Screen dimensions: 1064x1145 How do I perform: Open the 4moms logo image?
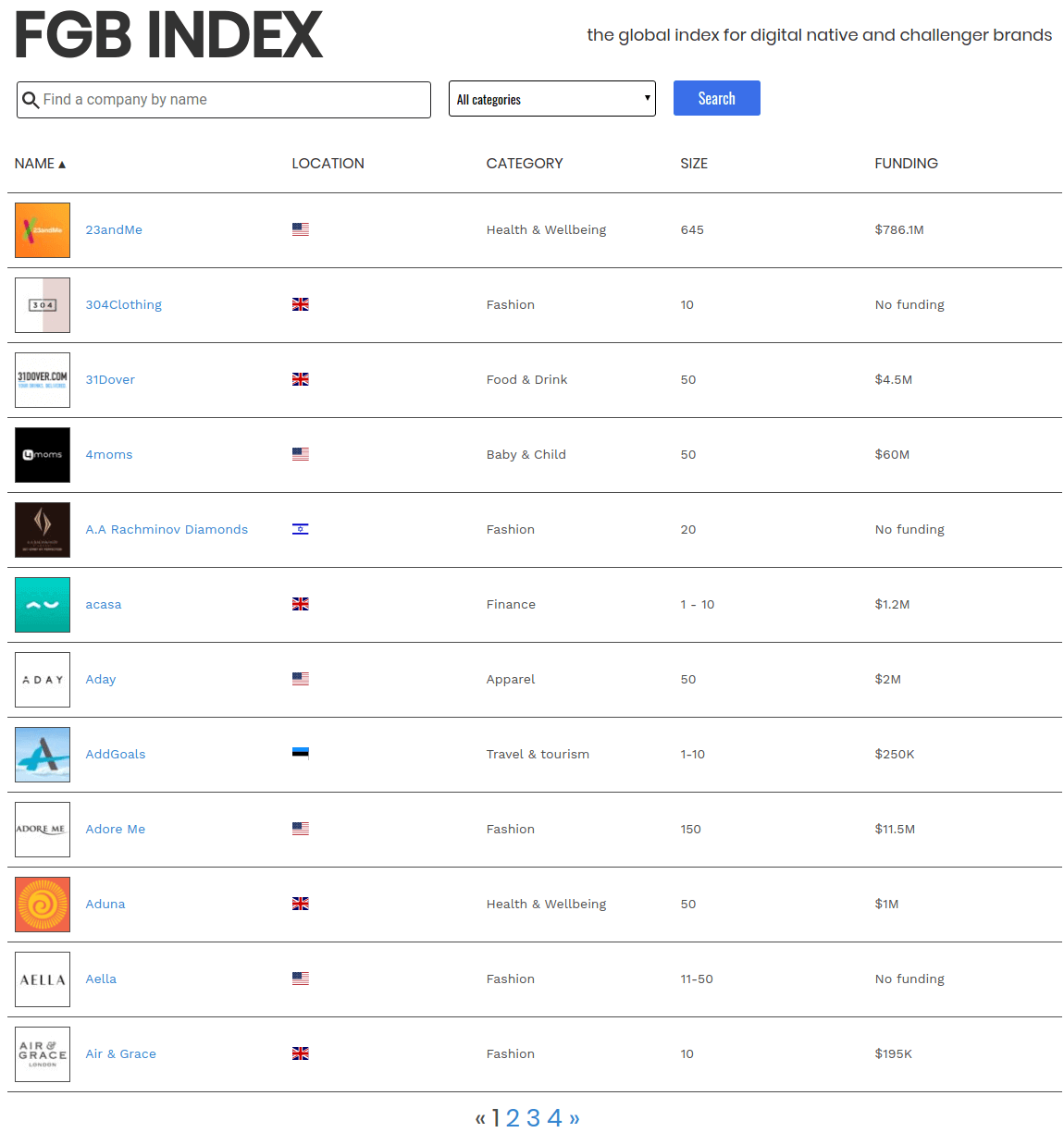(43, 455)
